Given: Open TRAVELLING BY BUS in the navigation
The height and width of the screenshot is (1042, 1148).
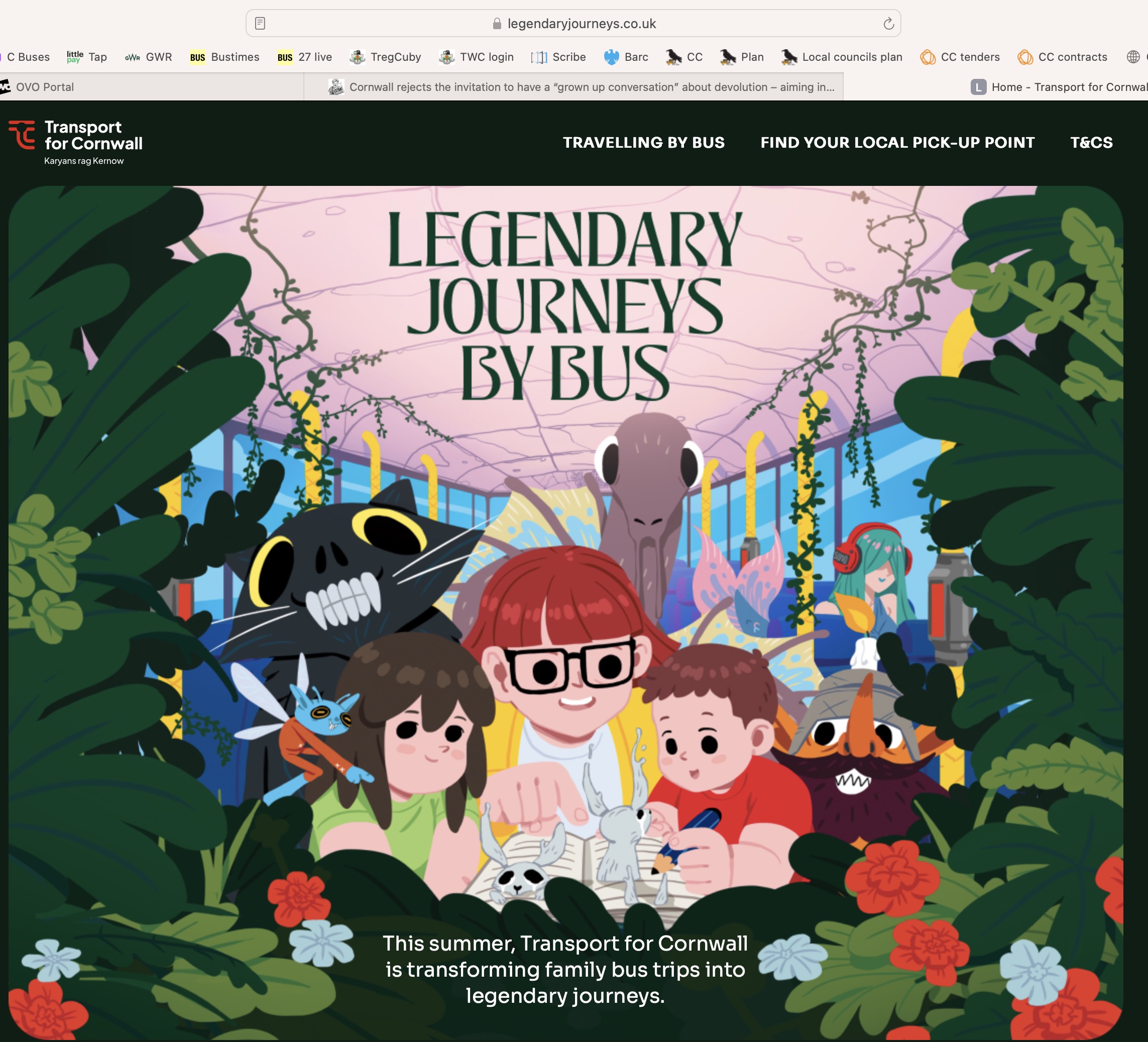Looking at the screenshot, I should point(643,143).
